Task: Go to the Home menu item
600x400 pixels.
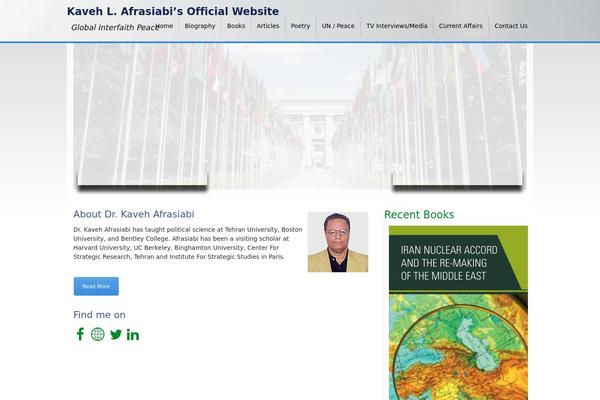Action: 164,26
